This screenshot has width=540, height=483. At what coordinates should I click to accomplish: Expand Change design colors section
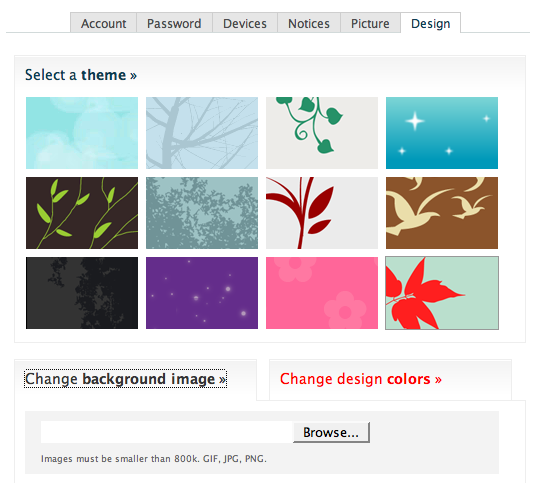tap(361, 379)
